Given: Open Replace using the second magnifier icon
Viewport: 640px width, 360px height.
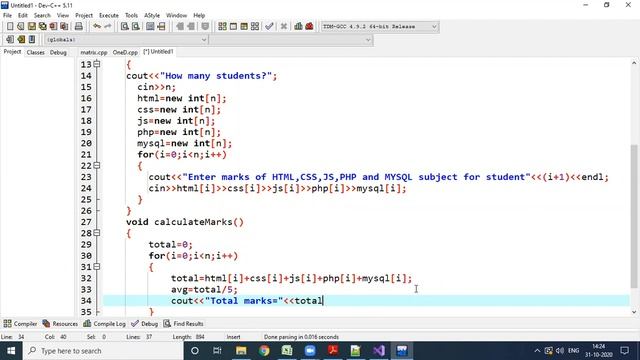Looking at the screenshot, I should click(x=136, y=27).
